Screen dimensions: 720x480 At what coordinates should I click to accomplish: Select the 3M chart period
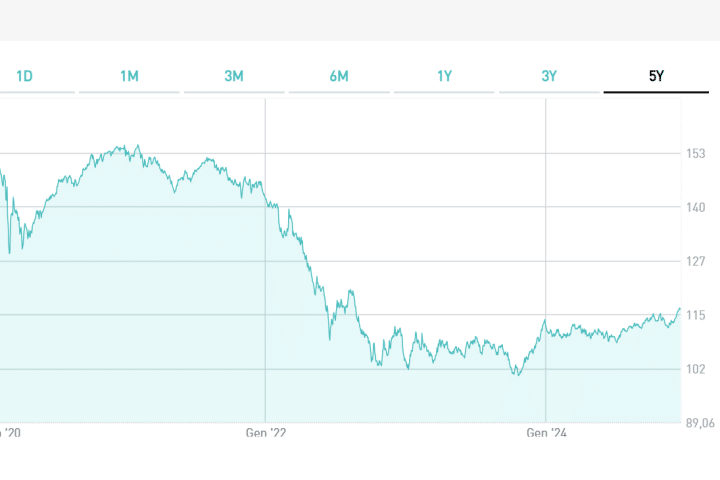click(x=234, y=76)
